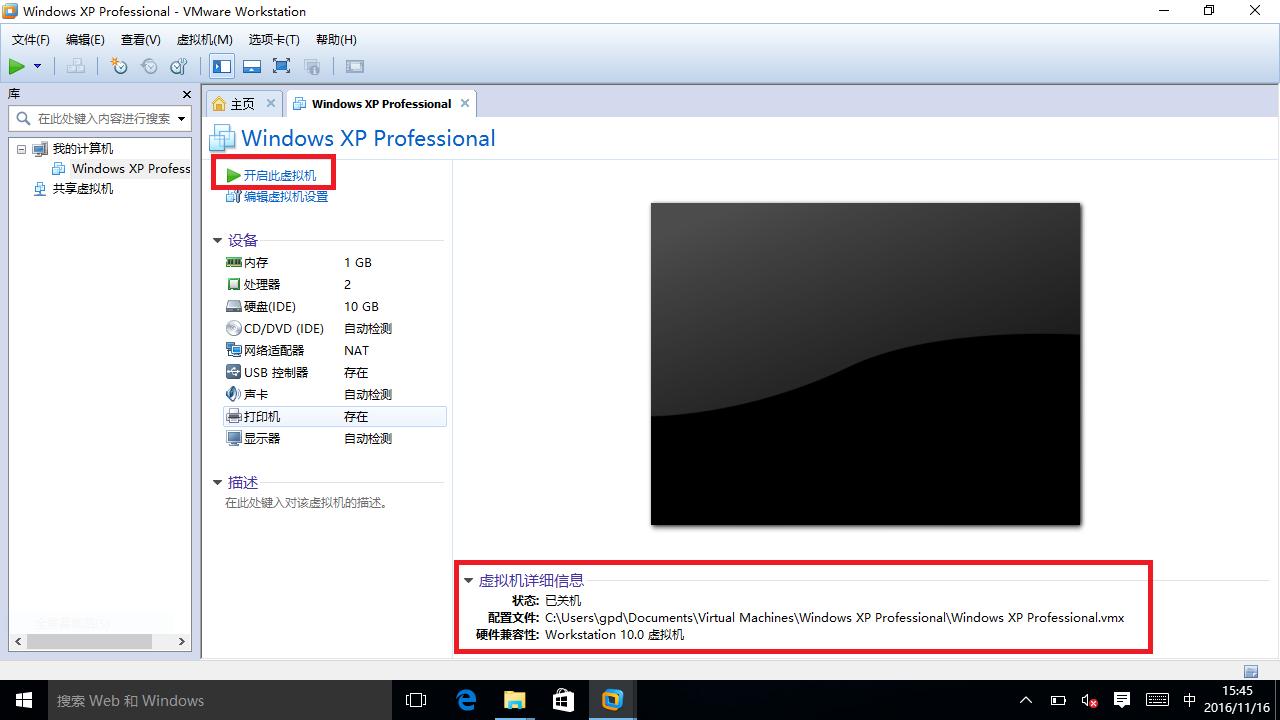
Task: Toggle the library panel visibility
Action: tap(222, 66)
